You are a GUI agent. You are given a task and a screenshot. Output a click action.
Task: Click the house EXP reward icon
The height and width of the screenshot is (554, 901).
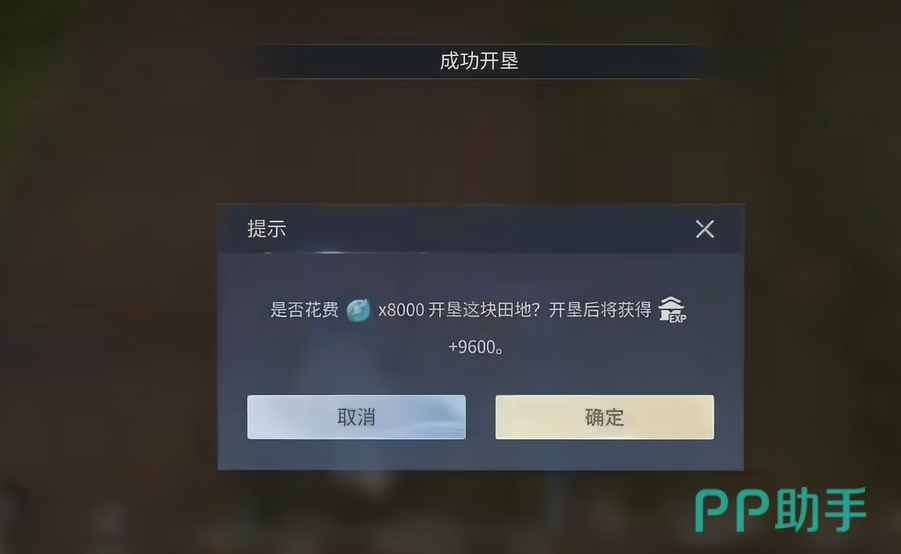[672, 310]
